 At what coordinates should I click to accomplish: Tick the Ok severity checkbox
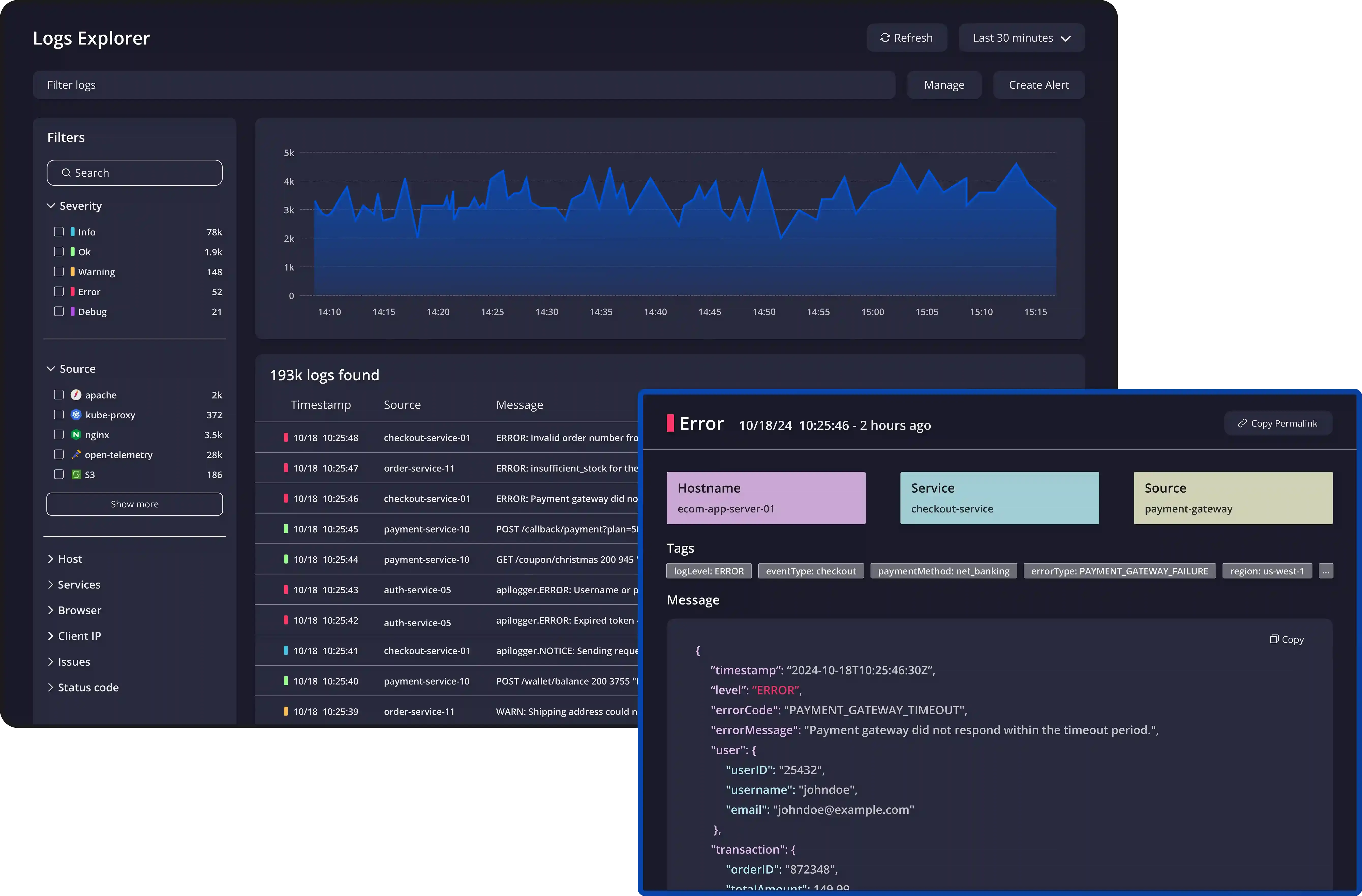58,252
